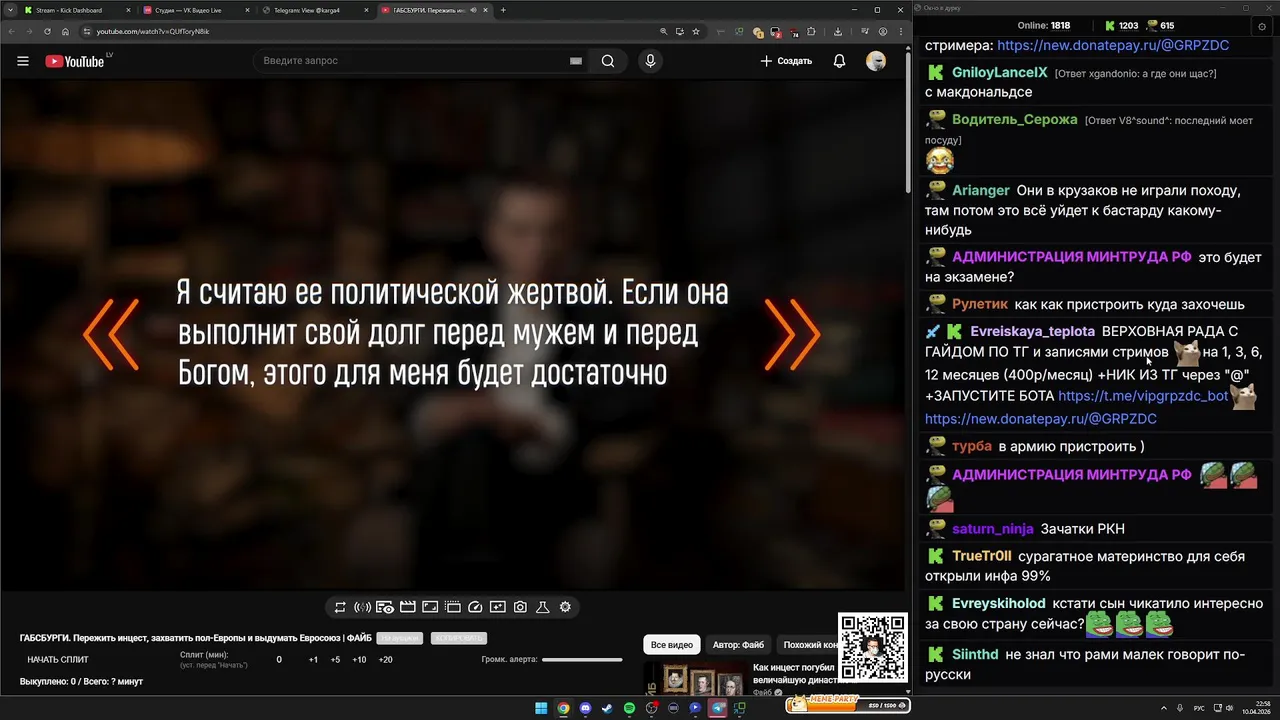Click the eye screen icon in video toolbar
The image size is (1280, 720).
(x=385, y=607)
